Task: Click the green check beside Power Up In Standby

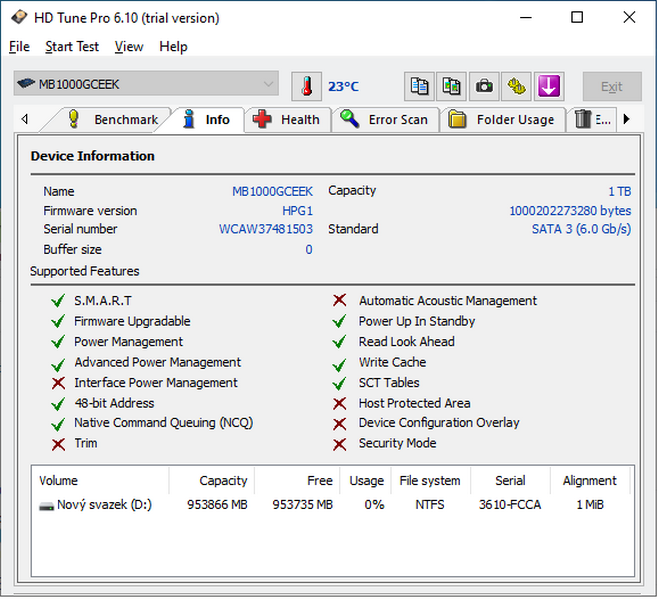Action: click(x=339, y=322)
